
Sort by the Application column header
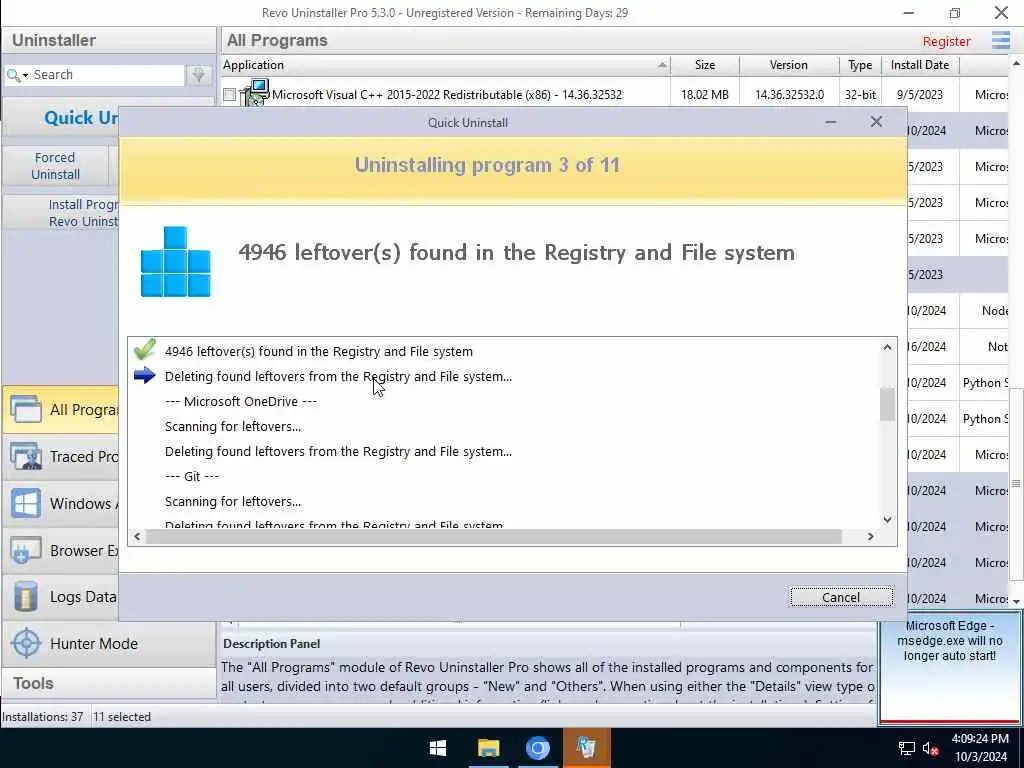click(x=445, y=65)
